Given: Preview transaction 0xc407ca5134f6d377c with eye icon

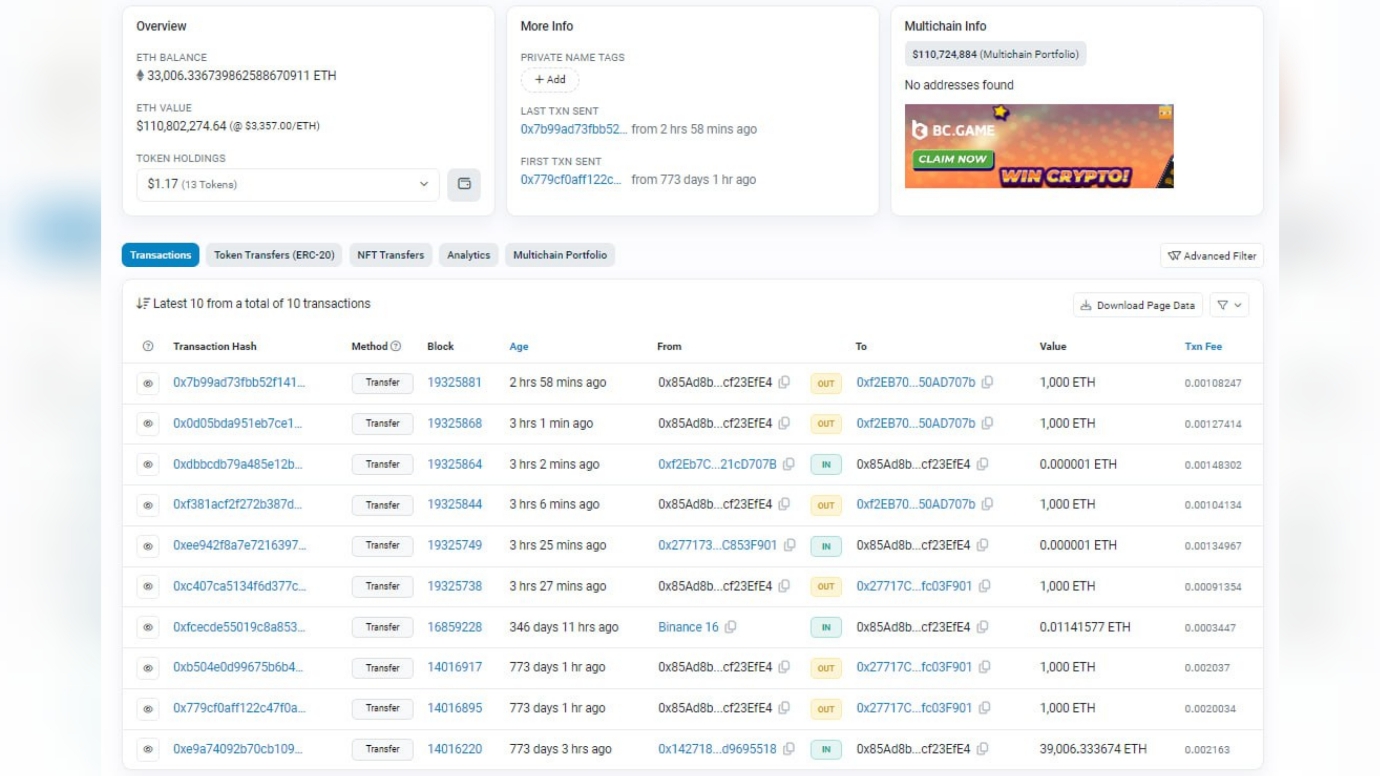Looking at the screenshot, I should pos(148,587).
